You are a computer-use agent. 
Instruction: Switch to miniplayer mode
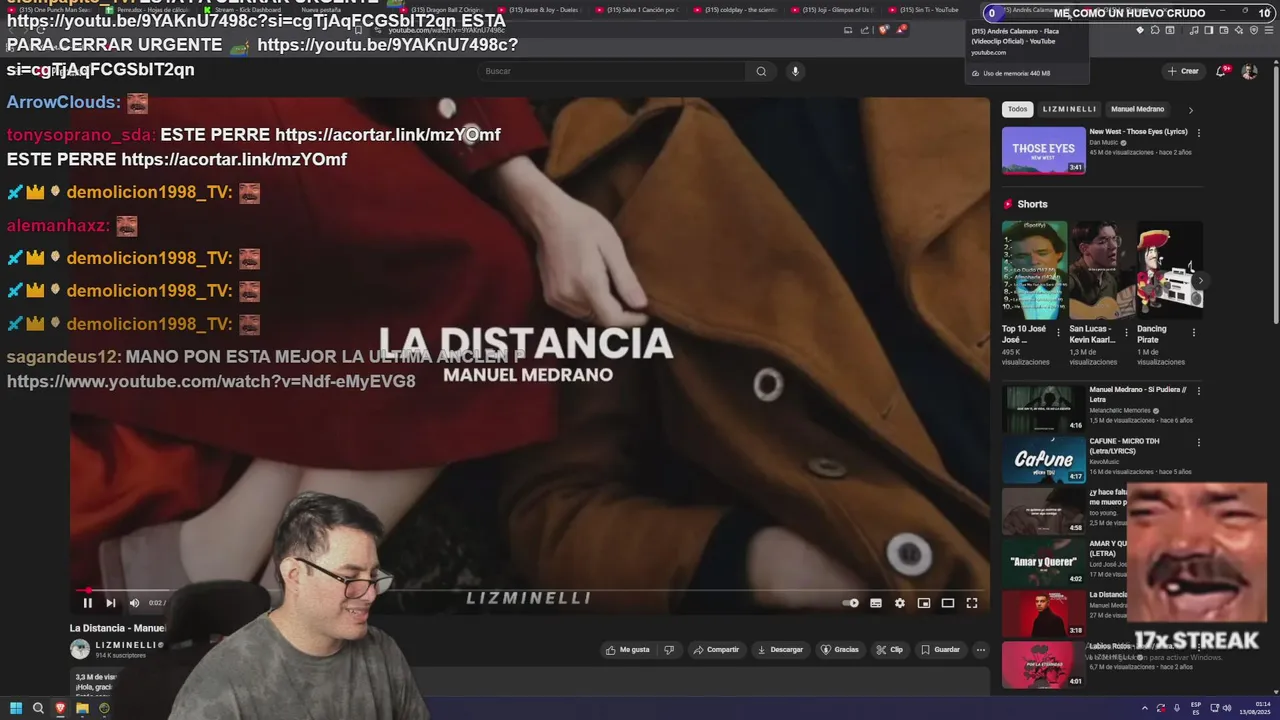click(924, 603)
